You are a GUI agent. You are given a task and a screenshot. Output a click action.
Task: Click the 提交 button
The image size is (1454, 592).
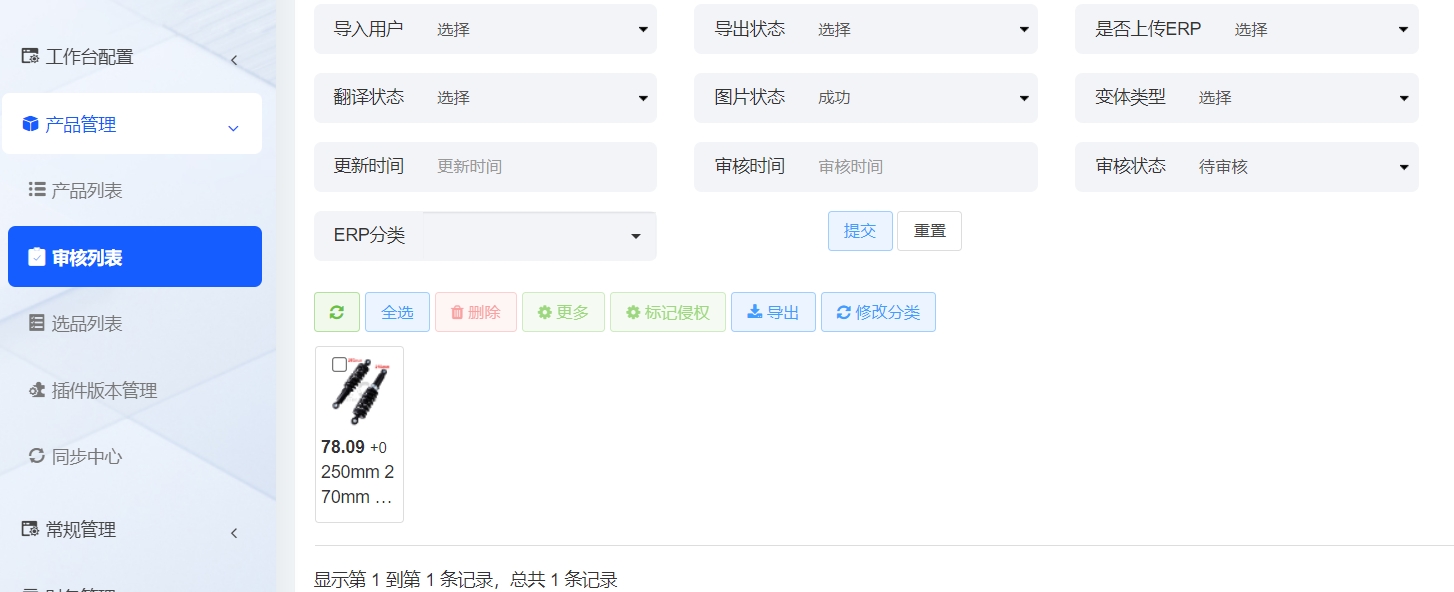[x=860, y=231]
